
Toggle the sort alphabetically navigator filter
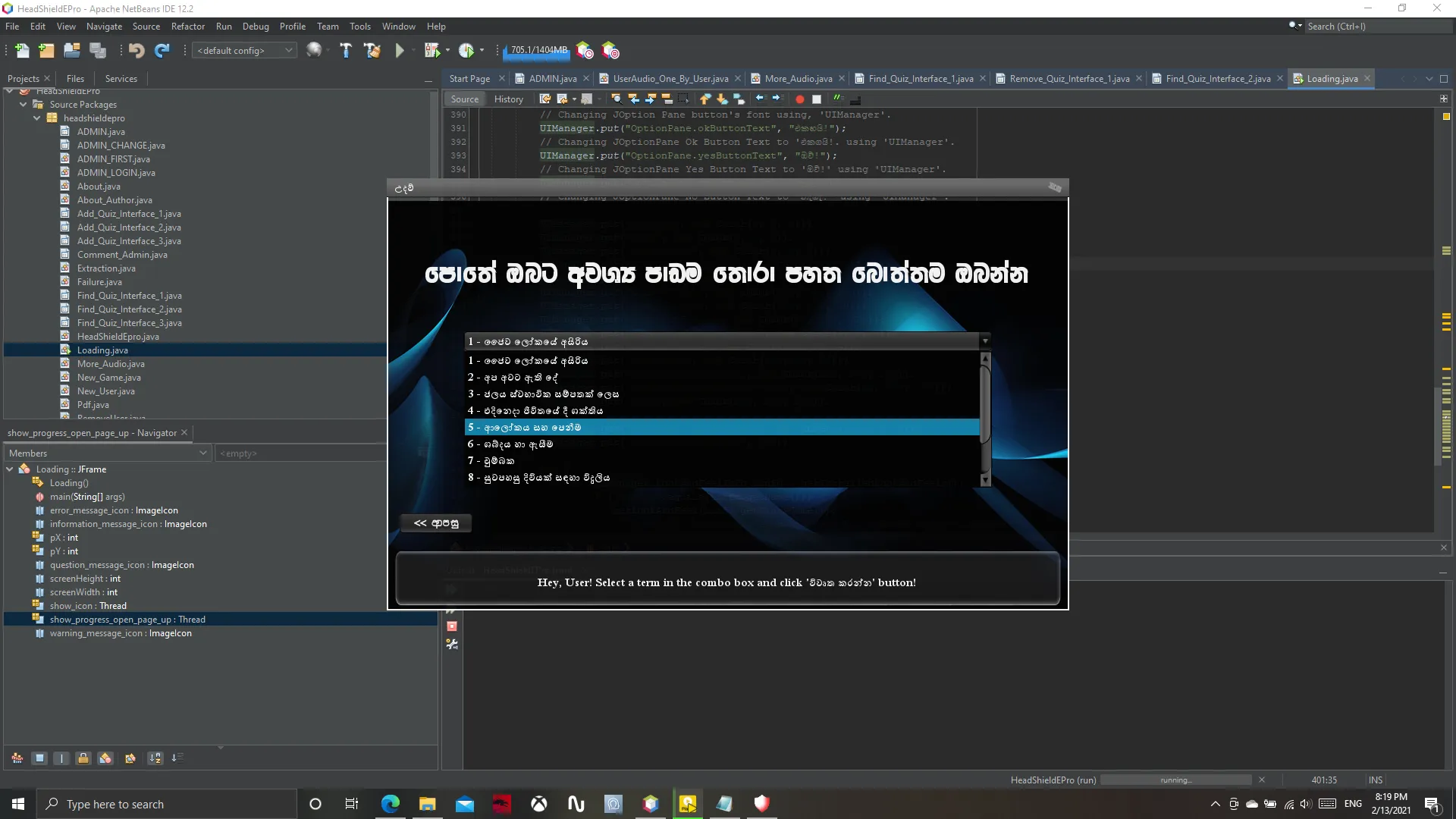[155, 758]
